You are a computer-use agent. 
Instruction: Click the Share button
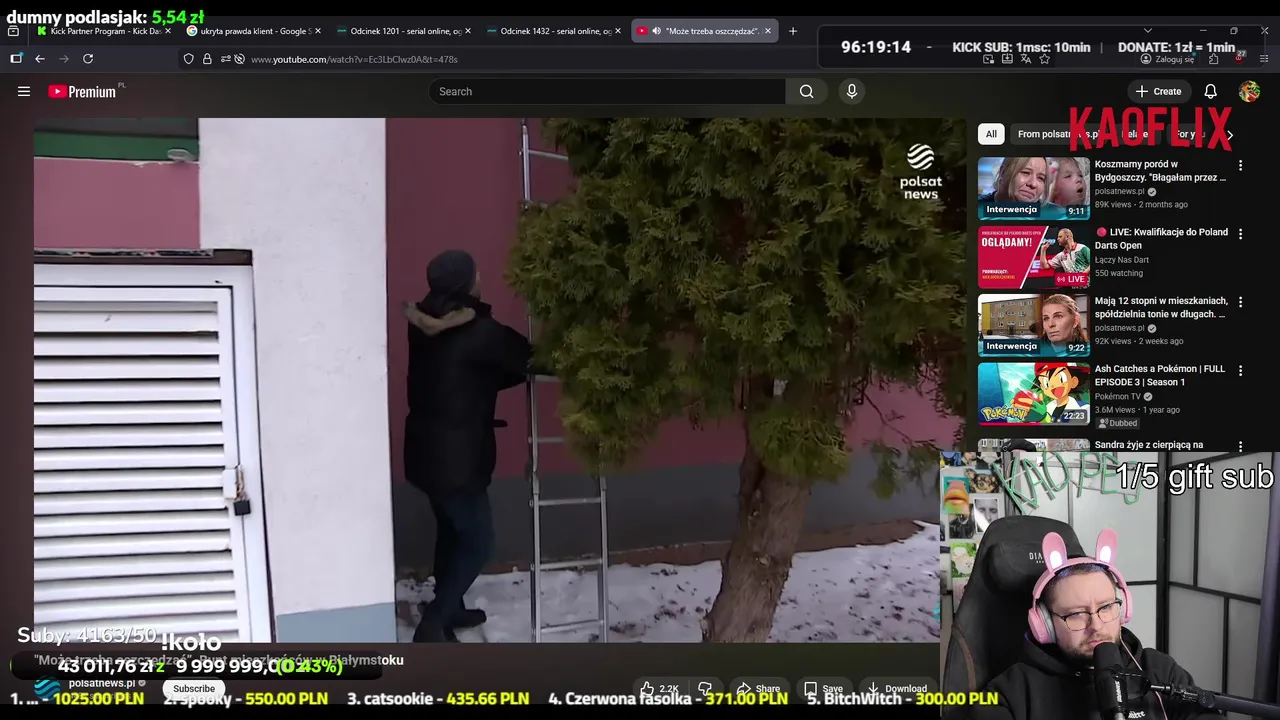(757, 688)
